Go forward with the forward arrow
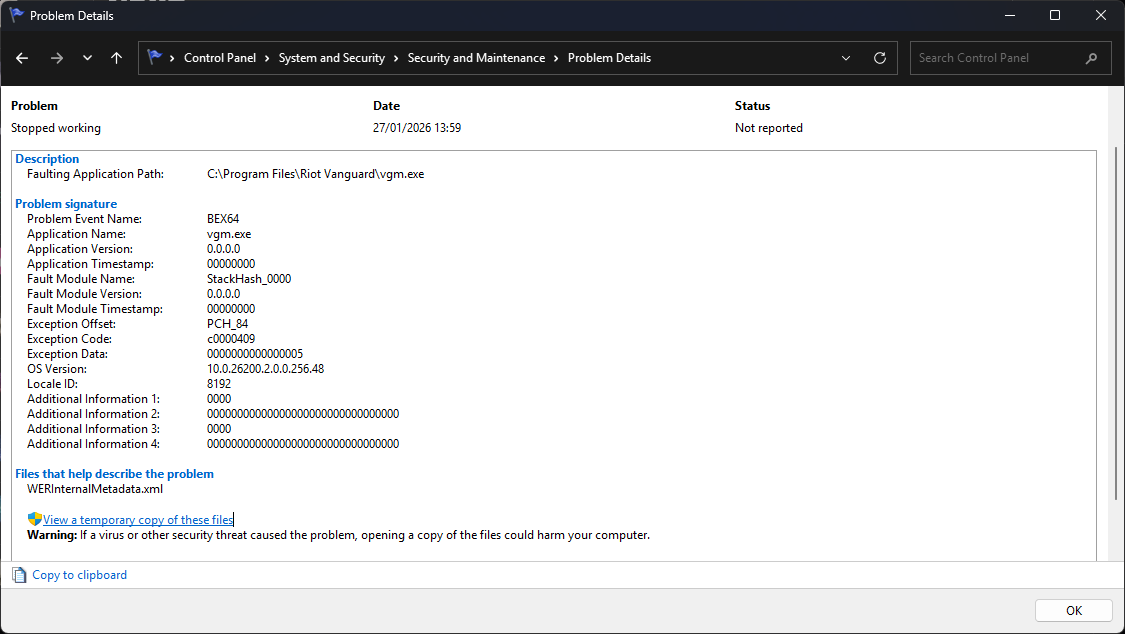1125x634 pixels. tap(57, 58)
